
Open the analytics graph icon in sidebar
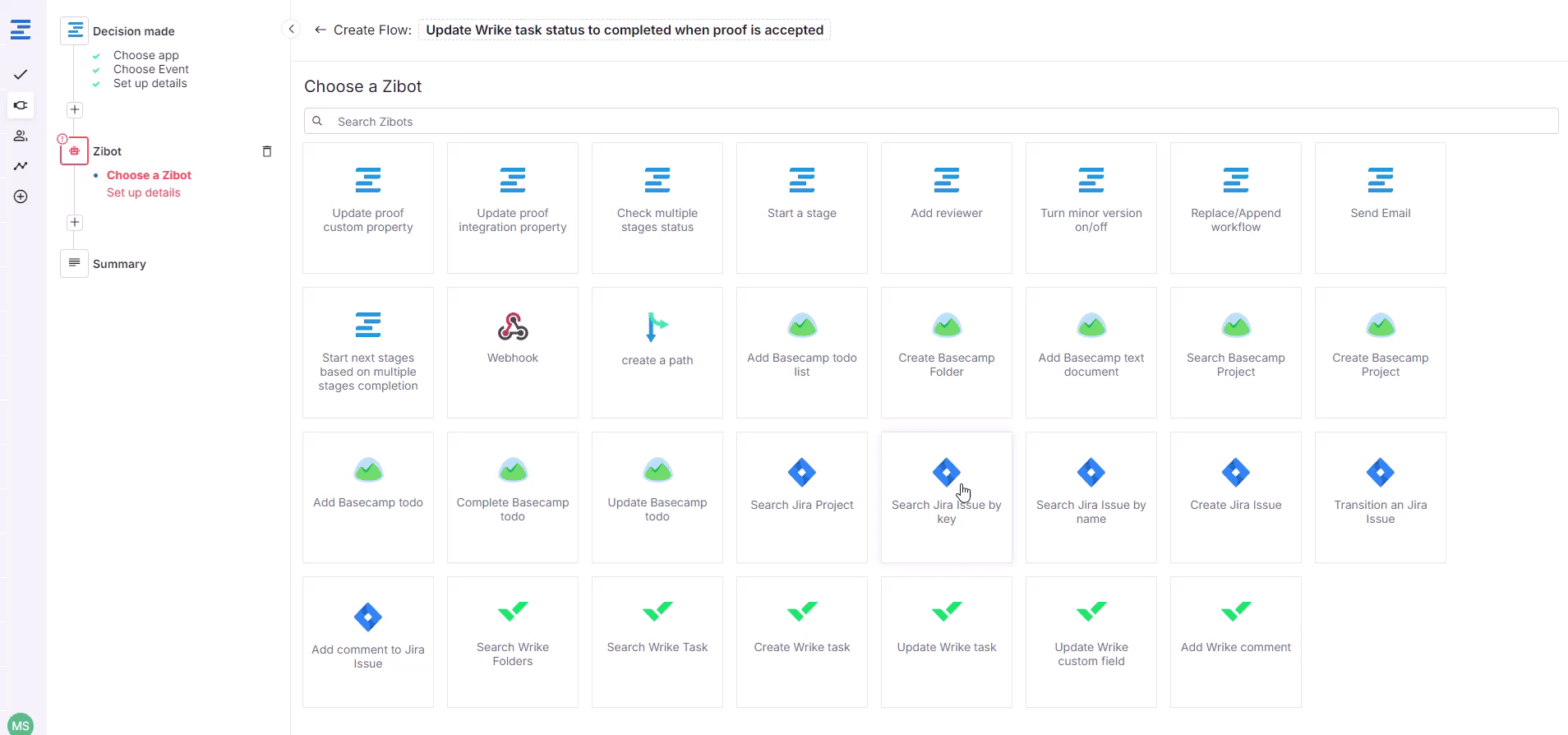tap(21, 166)
